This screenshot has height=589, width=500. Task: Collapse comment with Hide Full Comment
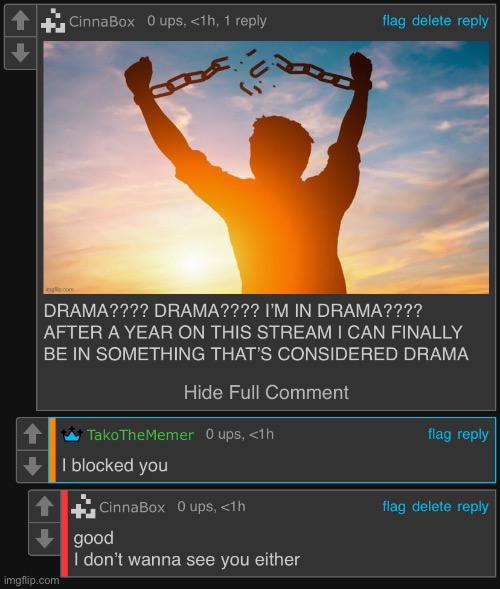click(x=266, y=393)
